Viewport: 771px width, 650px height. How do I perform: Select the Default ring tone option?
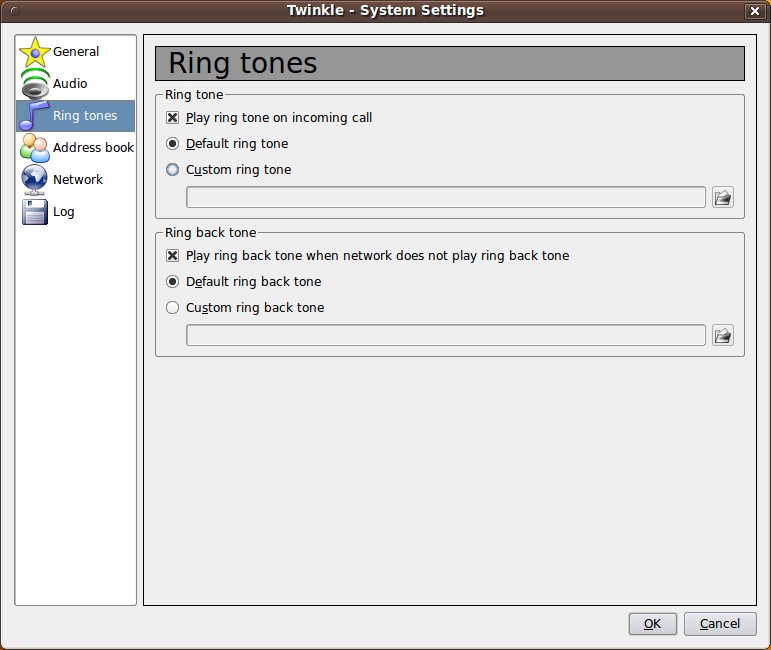coord(173,144)
